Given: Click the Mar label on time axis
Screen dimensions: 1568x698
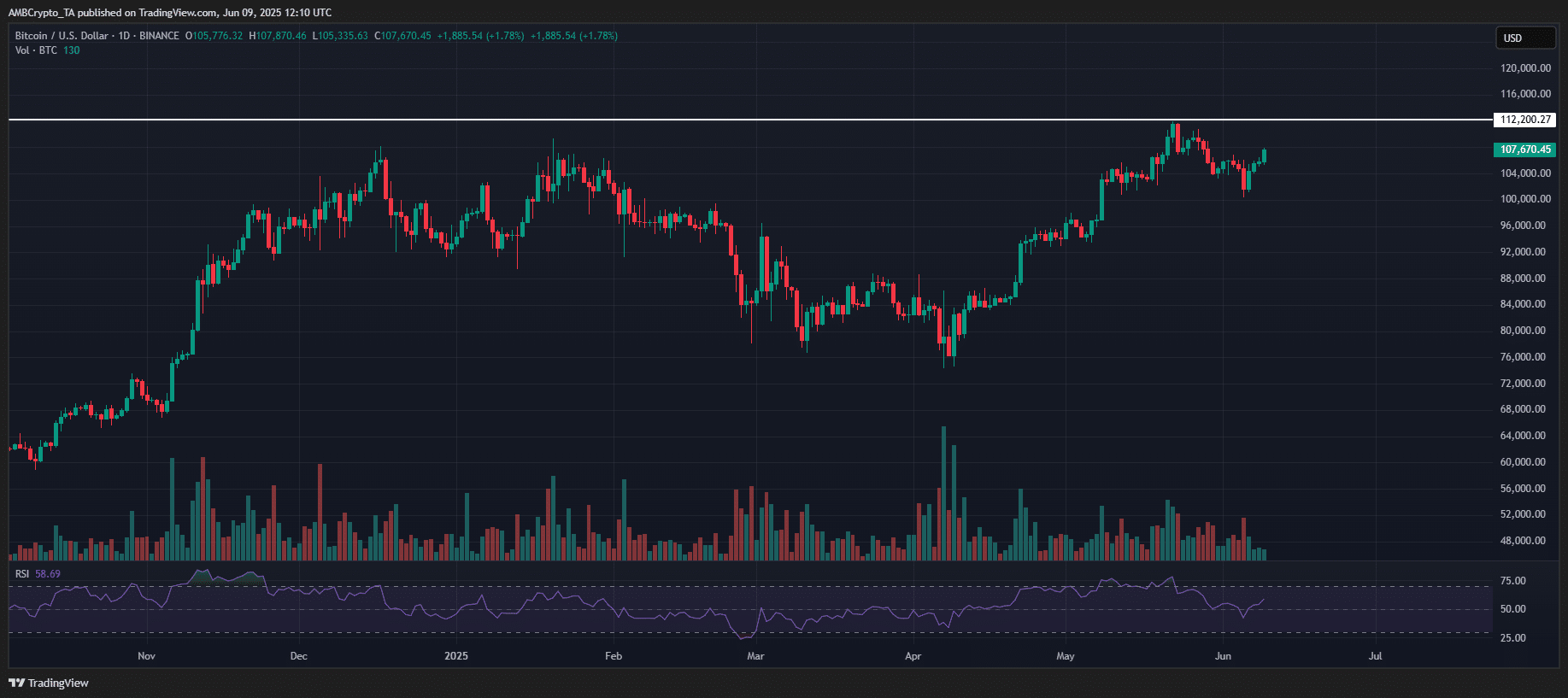Looking at the screenshot, I should pos(755,656).
